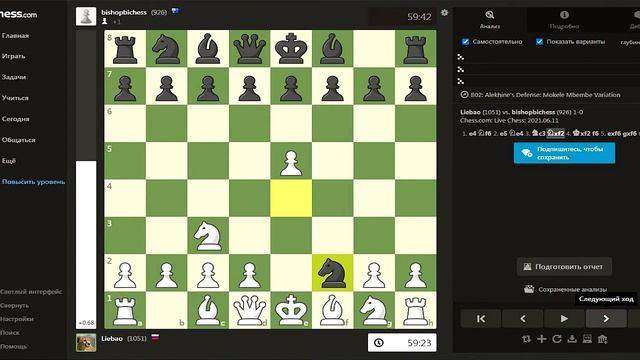Image resolution: width=640 pixels, height=360 pixels.
Task: Open Главная in the sidebar
Action: click(x=15, y=36)
